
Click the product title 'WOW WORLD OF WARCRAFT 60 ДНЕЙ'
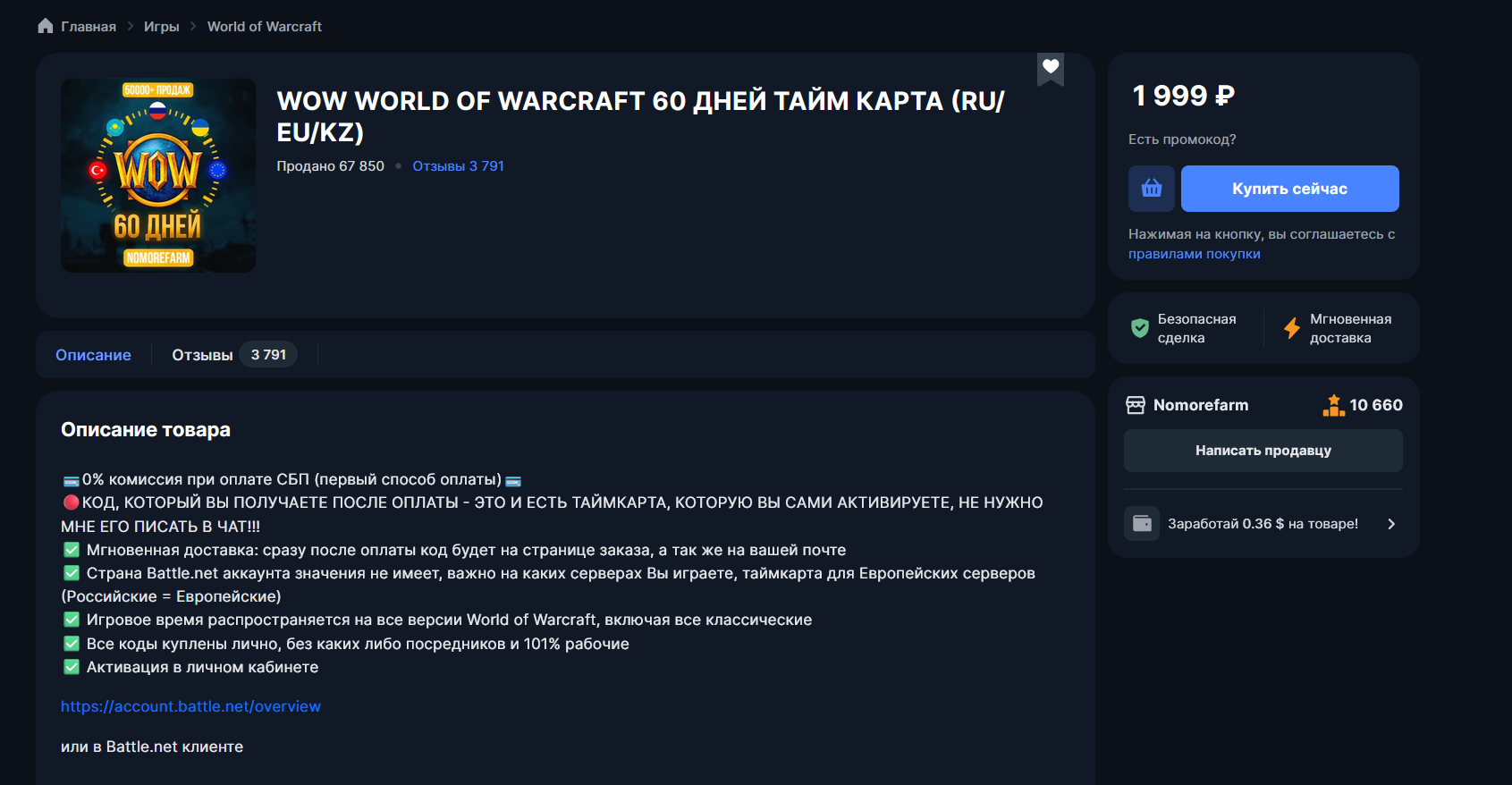[x=641, y=116]
